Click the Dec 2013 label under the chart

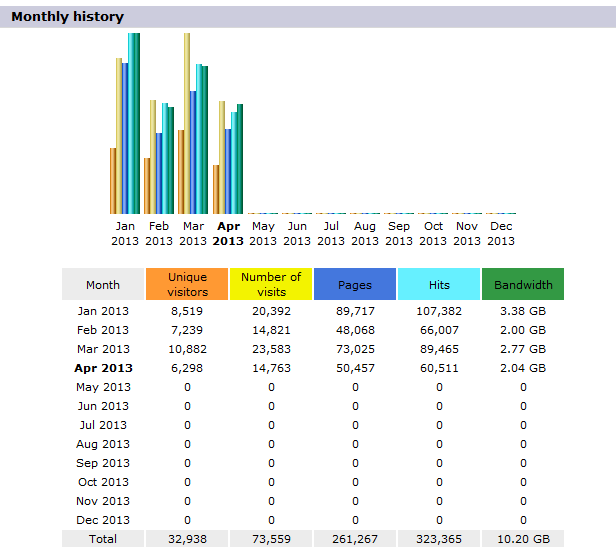[x=501, y=234]
